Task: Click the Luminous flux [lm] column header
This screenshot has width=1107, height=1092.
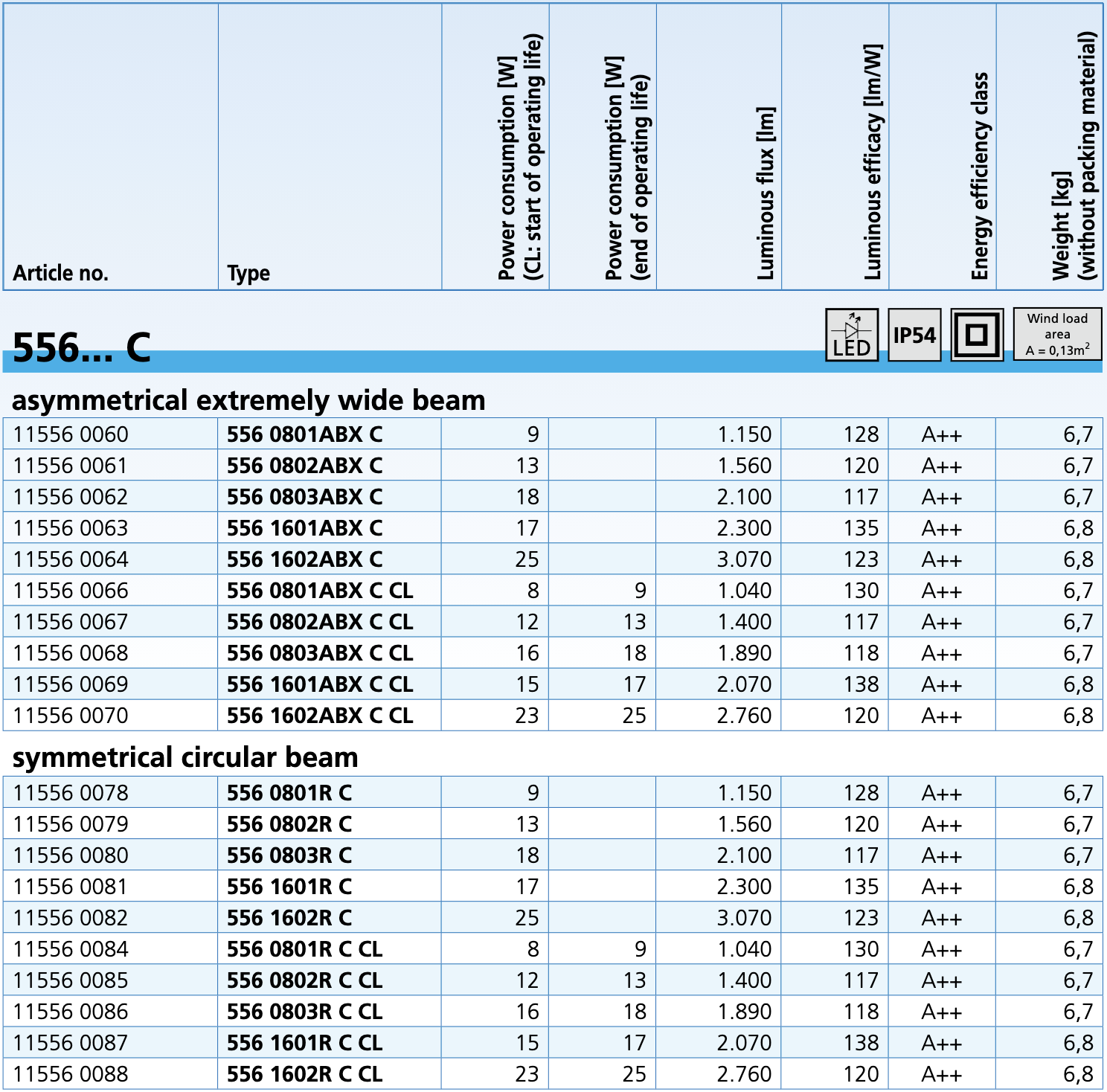Action: [x=766, y=193]
